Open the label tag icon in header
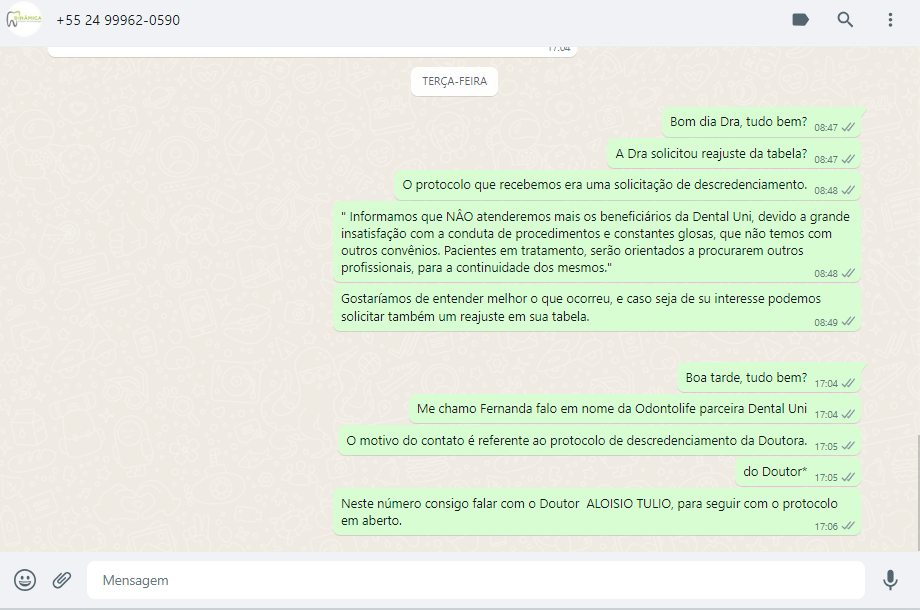 (800, 20)
